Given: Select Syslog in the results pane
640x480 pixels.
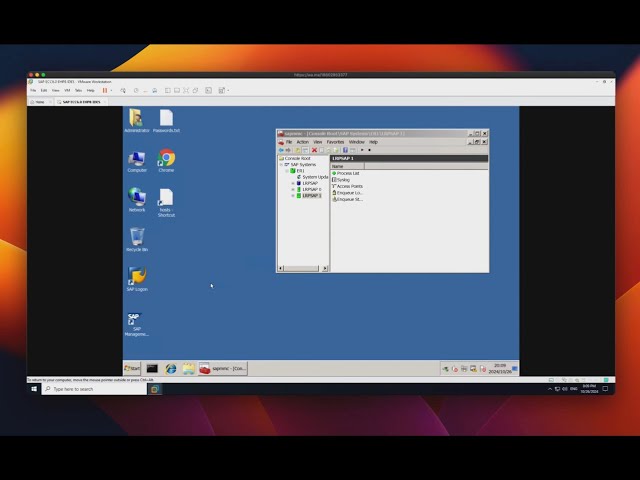Looking at the screenshot, I should point(343,180).
